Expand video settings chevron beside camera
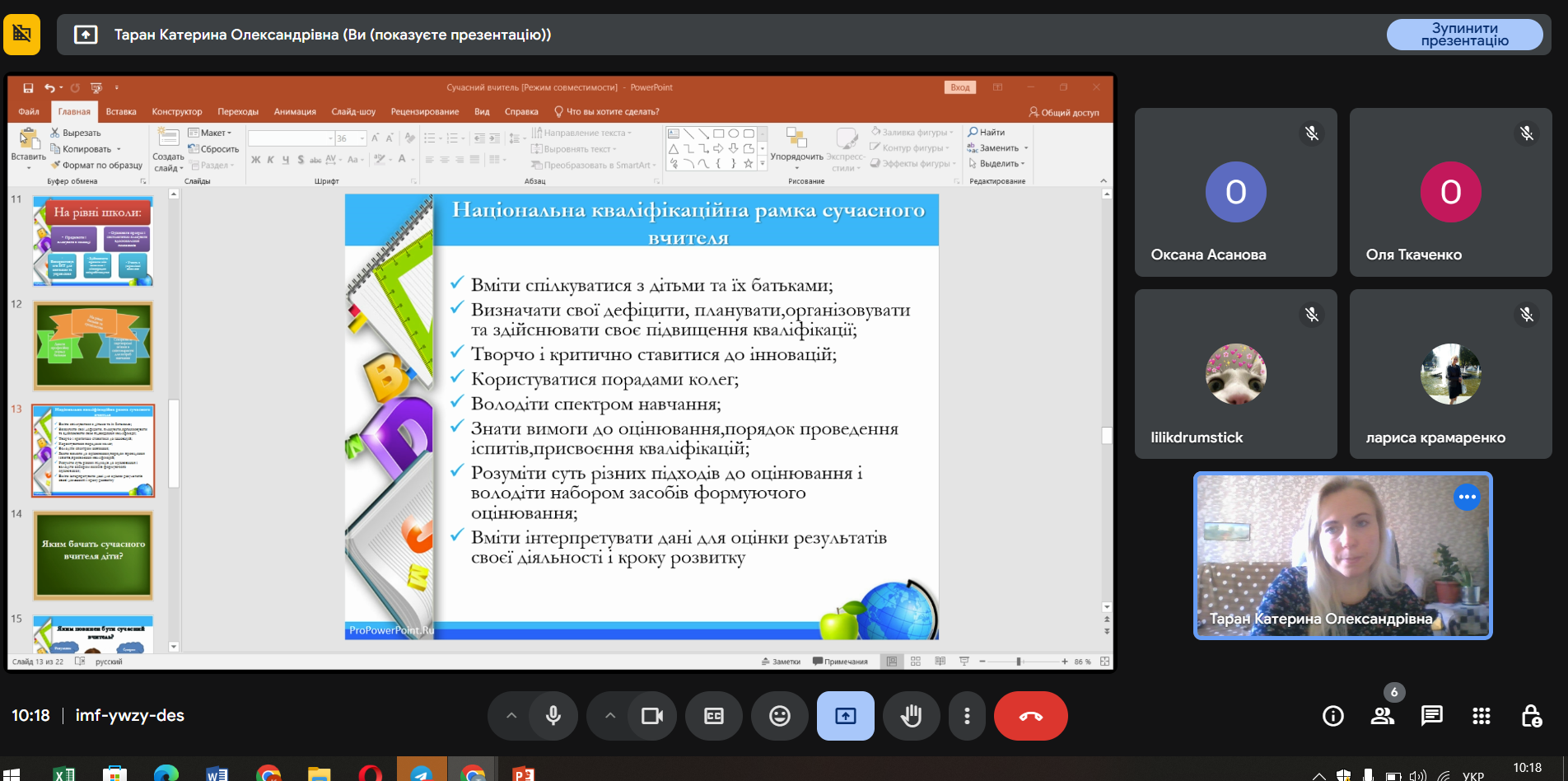Image resolution: width=1568 pixels, height=781 pixels. (x=610, y=716)
